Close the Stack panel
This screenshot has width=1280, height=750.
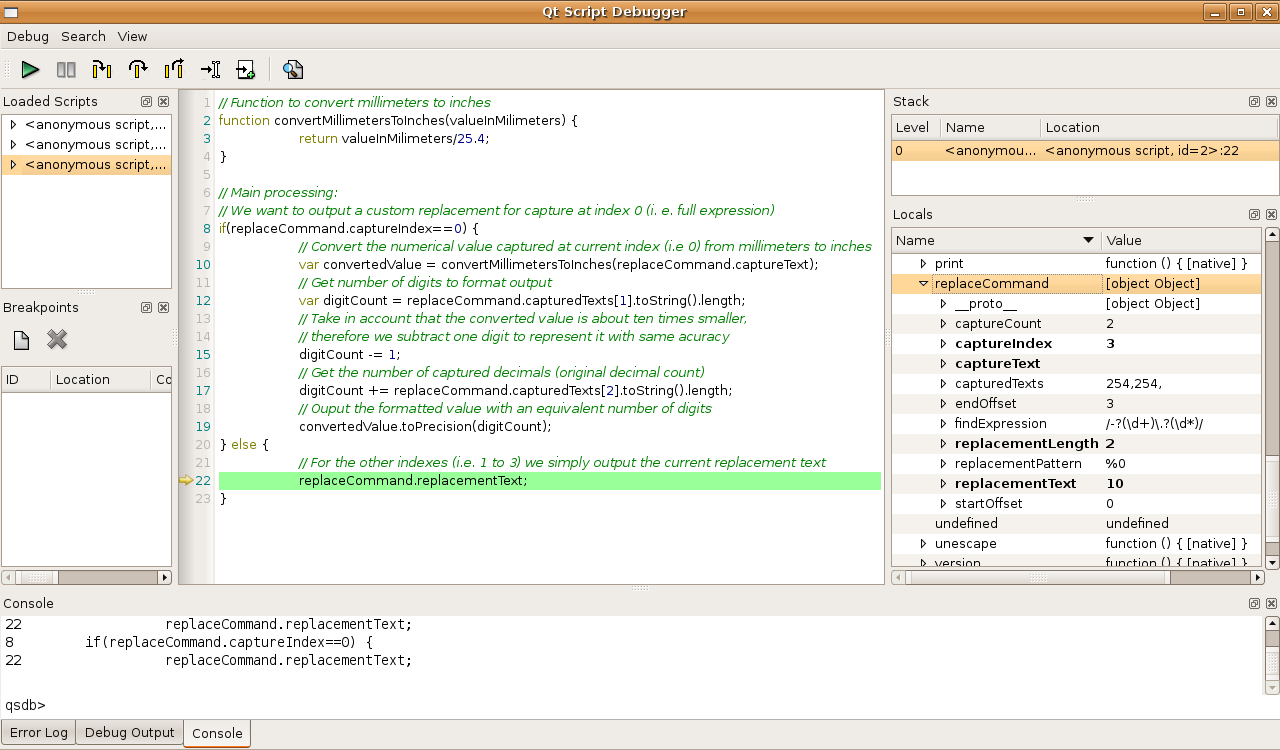coord(1271,102)
